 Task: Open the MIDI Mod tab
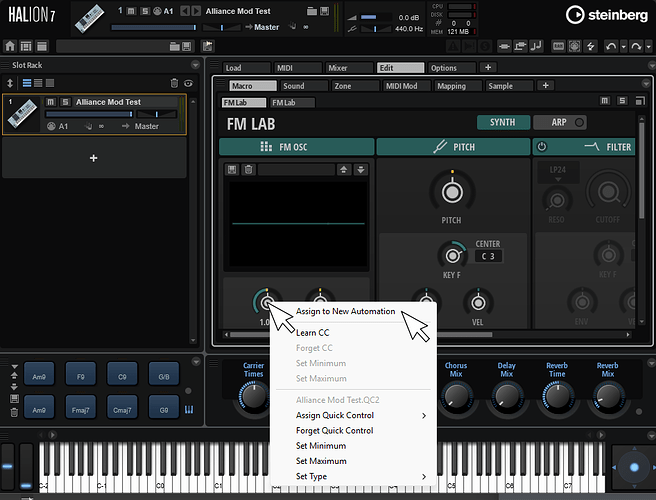pyautogui.click(x=407, y=86)
